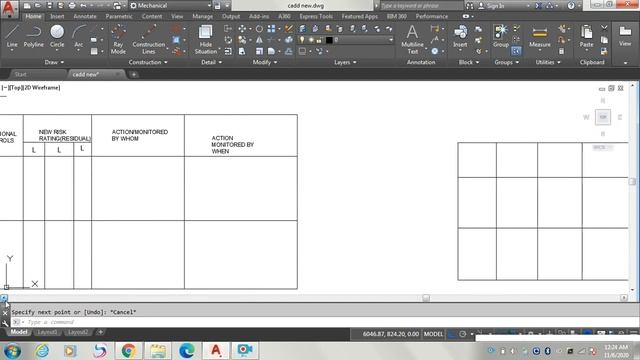Click the Windows Start button

pos(12,351)
